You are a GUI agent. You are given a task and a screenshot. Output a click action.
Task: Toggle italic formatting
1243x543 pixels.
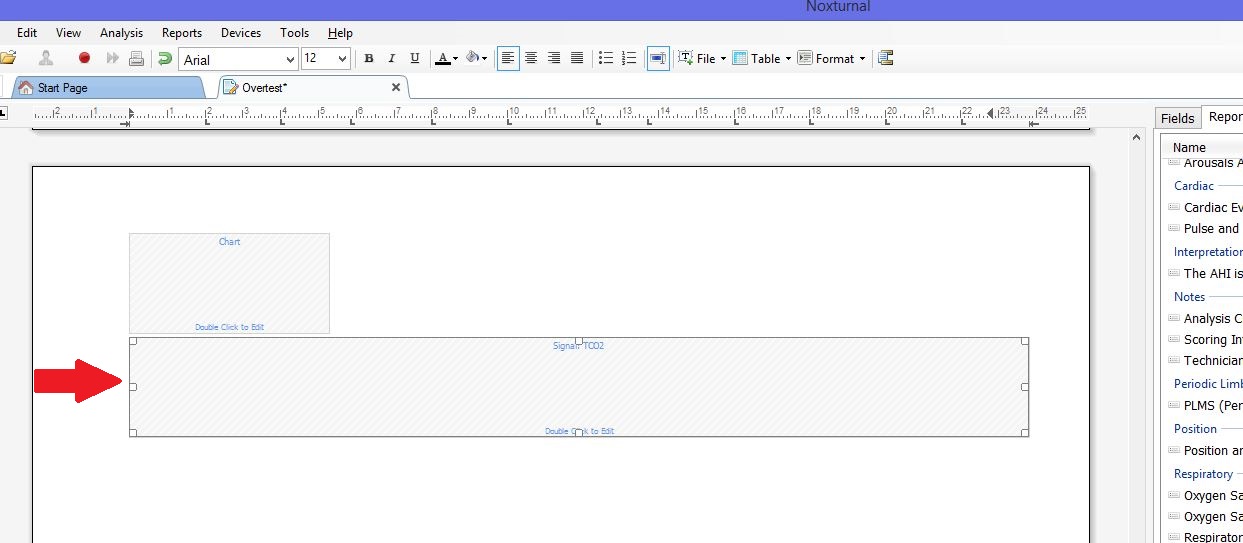tap(391, 58)
